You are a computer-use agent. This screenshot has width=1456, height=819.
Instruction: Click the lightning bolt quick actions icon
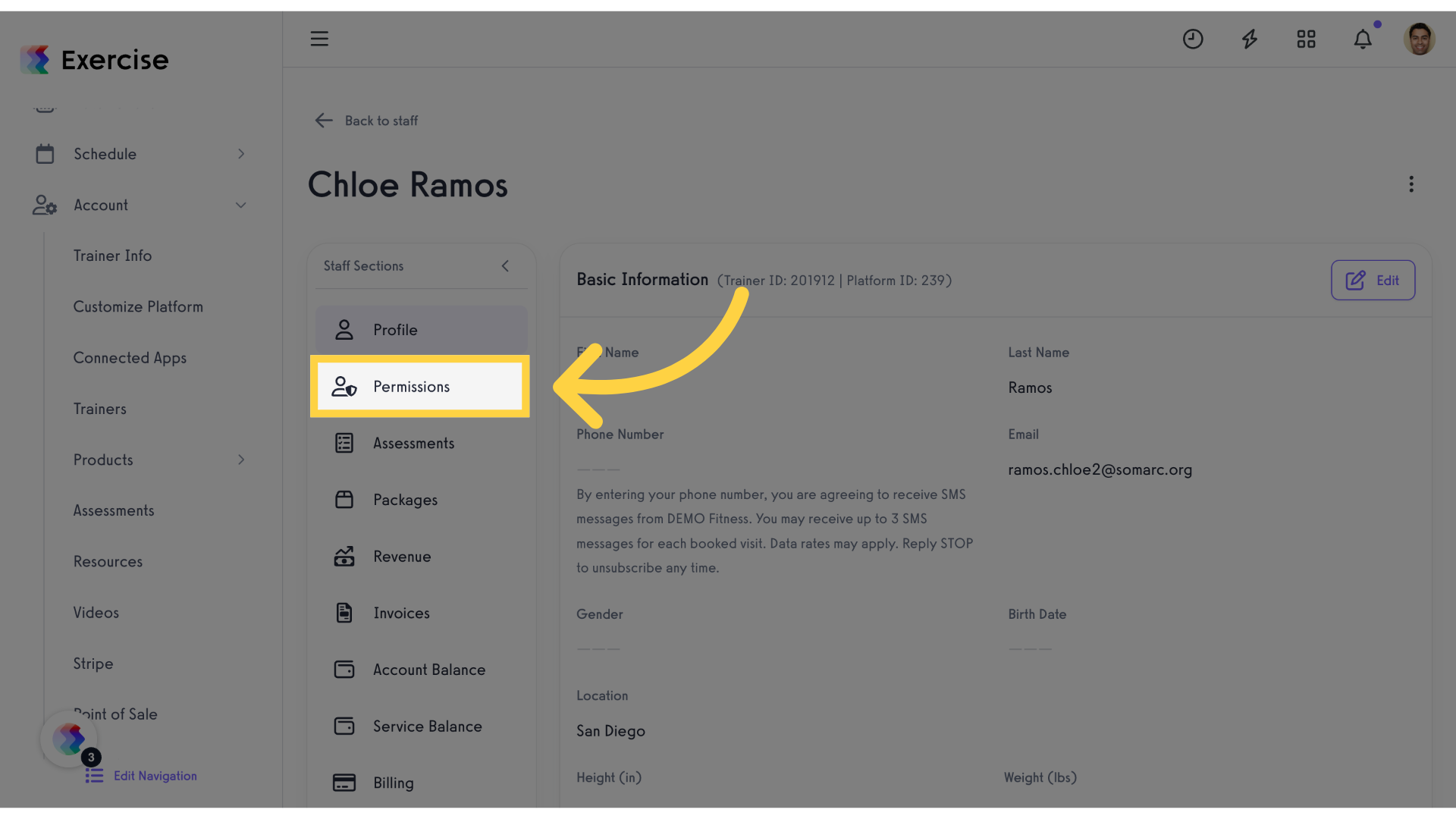tap(1250, 39)
